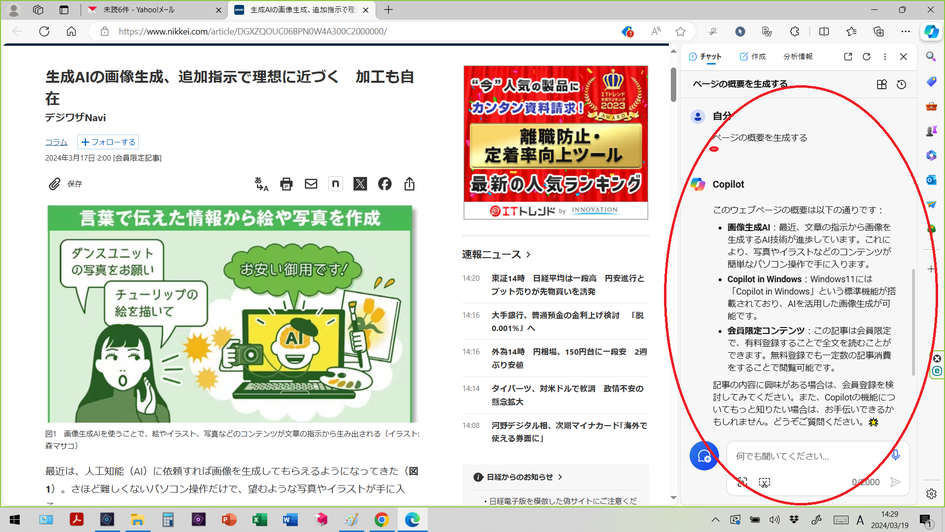Open the sidebar Search icon
This screenshot has width=945, height=532.
click(931, 57)
